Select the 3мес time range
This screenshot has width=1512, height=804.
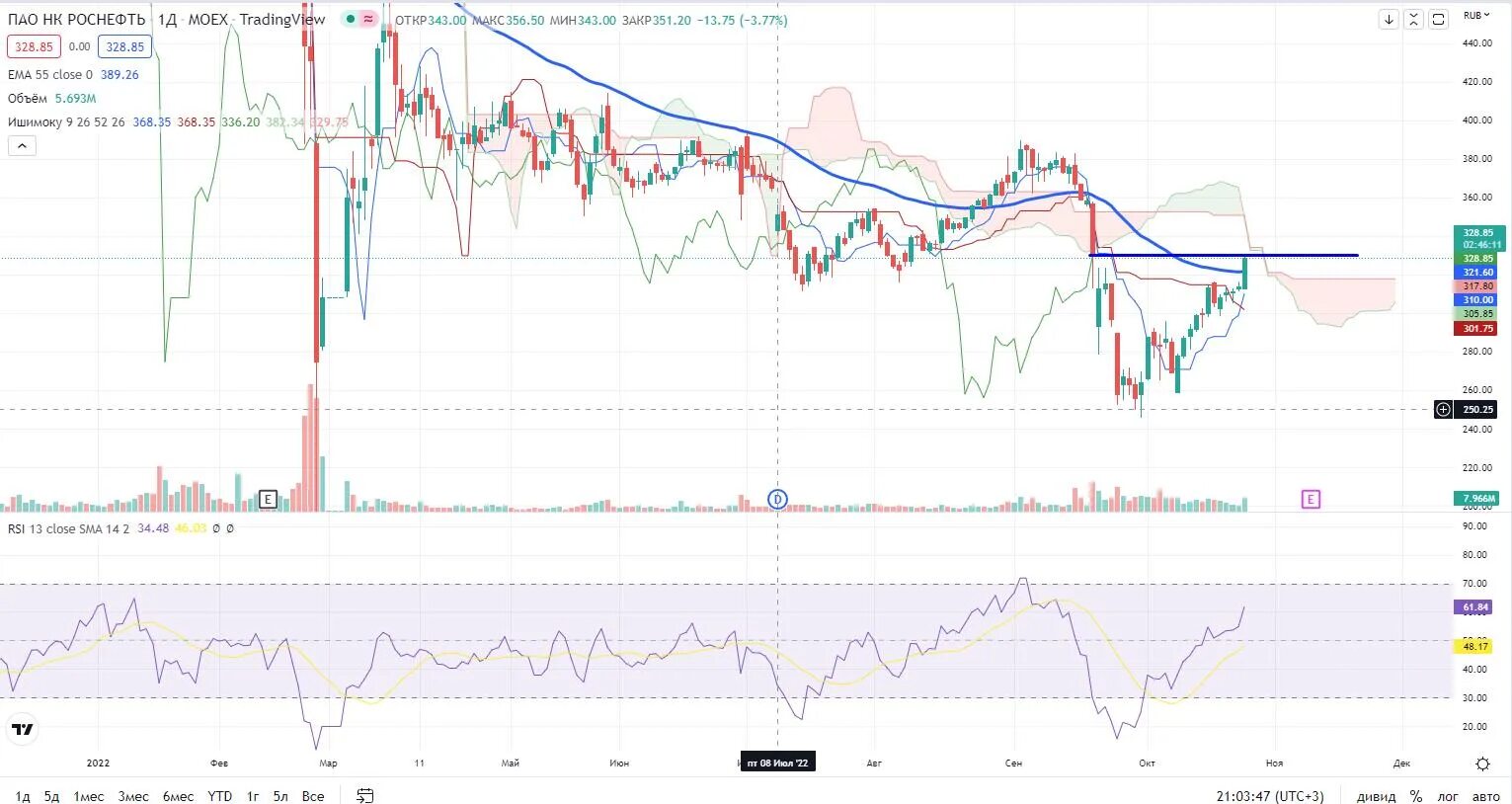pyautogui.click(x=133, y=796)
